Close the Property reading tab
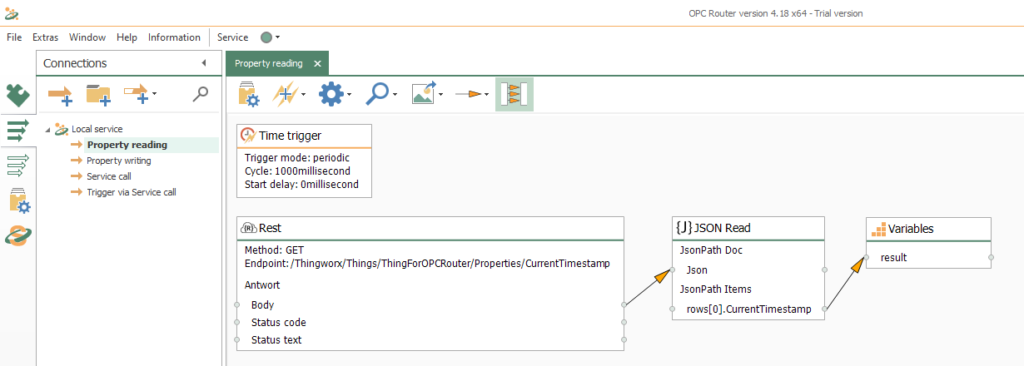The height and width of the screenshot is (366, 1024). (317, 63)
